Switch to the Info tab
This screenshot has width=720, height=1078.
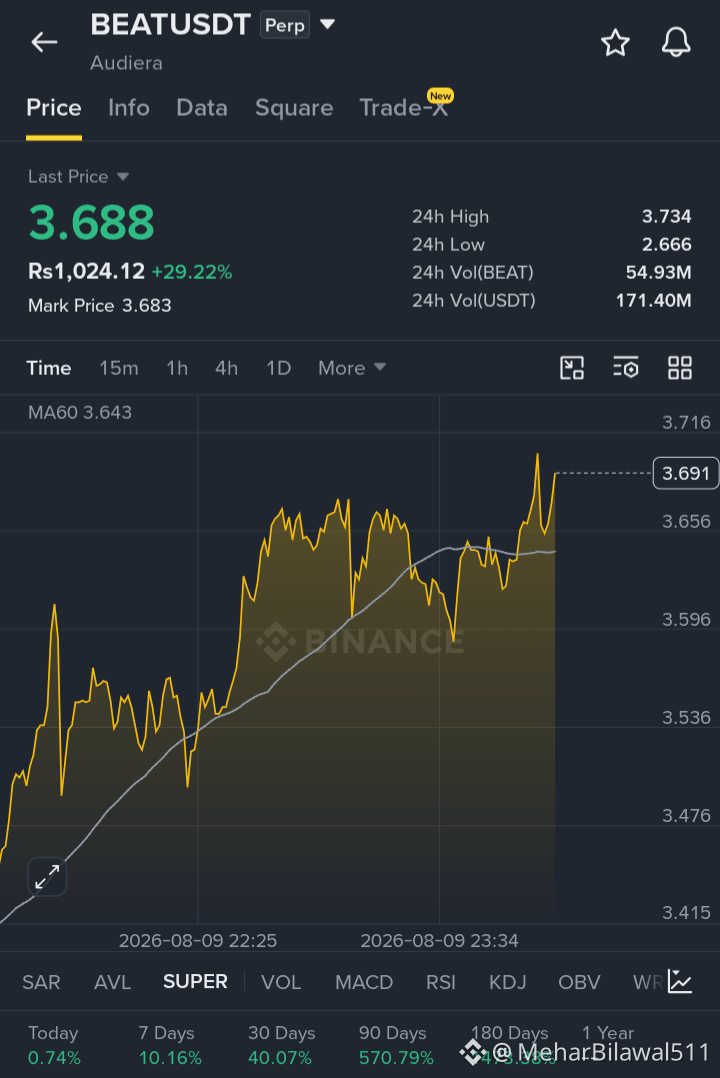[x=129, y=108]
